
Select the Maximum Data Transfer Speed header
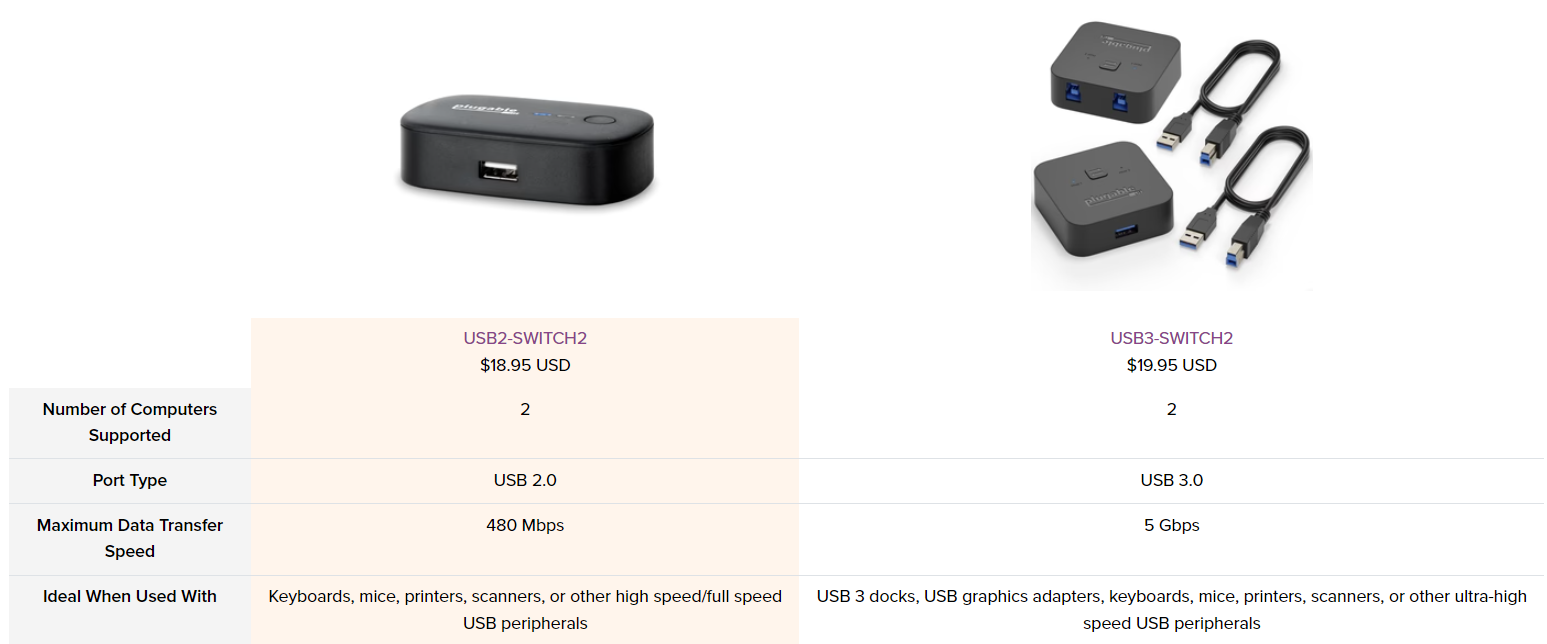130,538
